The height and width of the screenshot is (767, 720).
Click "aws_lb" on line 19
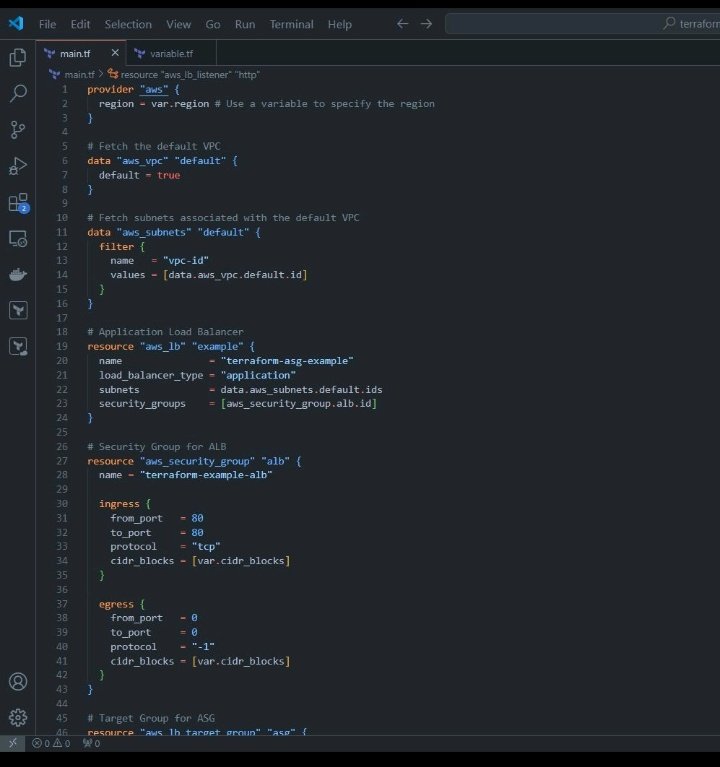point(162,346)
